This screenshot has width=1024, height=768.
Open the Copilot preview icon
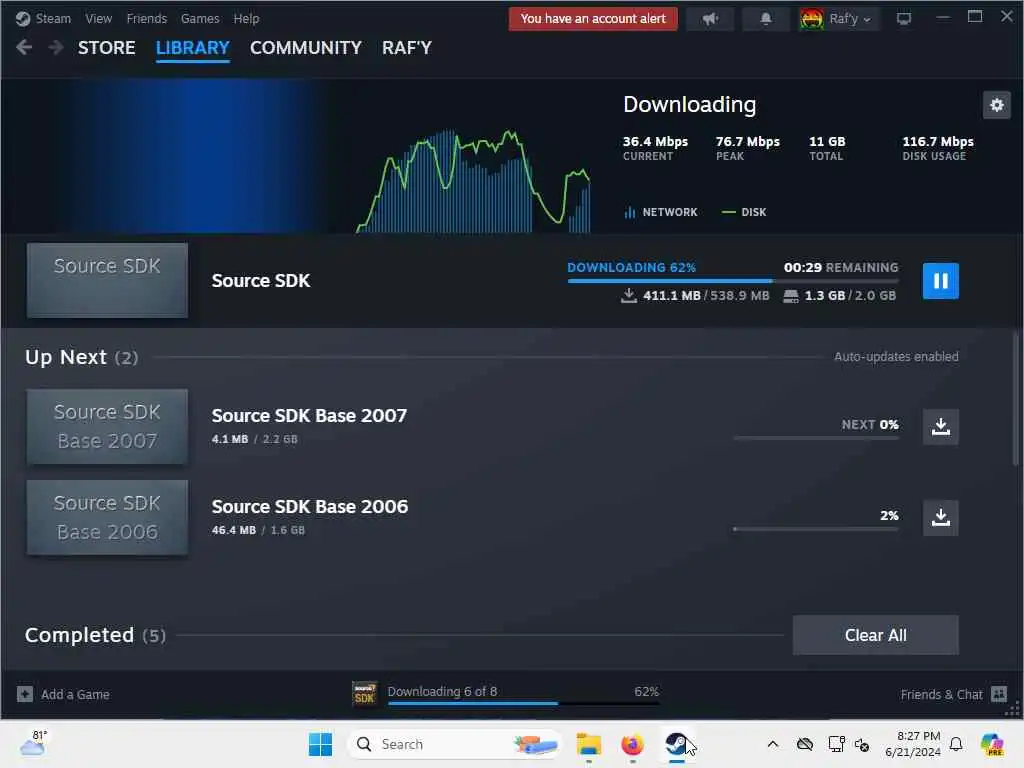pyautogui.click(x=992, y=744)
